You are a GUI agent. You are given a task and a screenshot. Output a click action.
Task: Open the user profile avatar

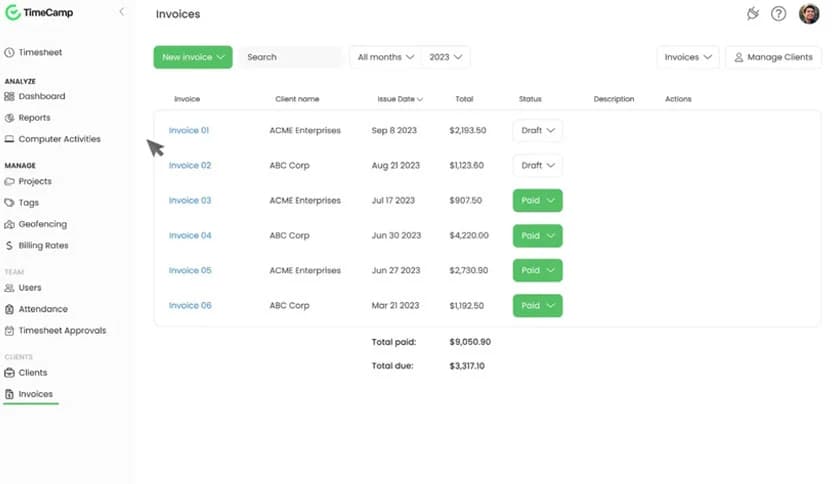click(809, 13)
